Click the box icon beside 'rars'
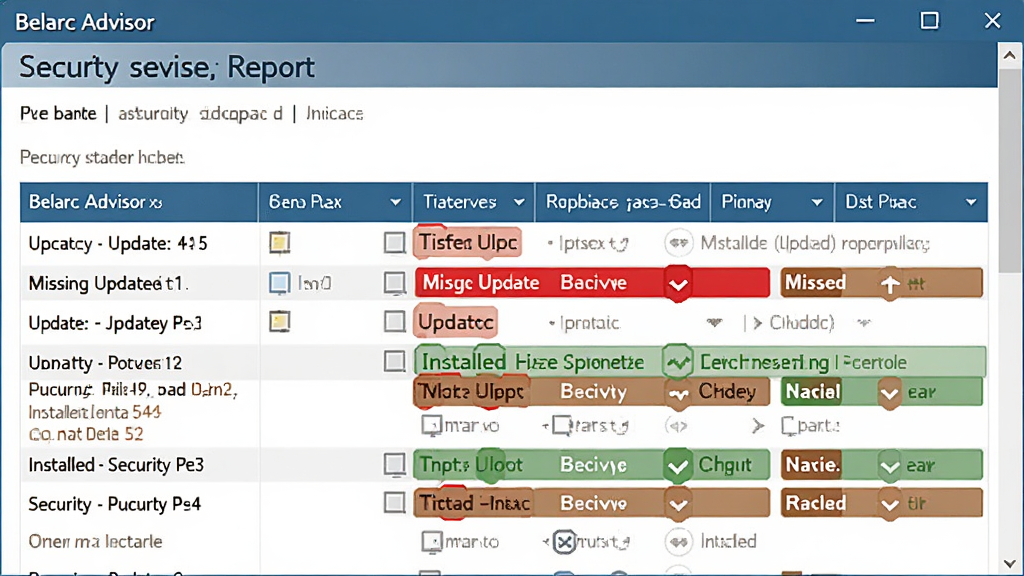Viewport: 1024px width, 576px height. tap(562, 426)
